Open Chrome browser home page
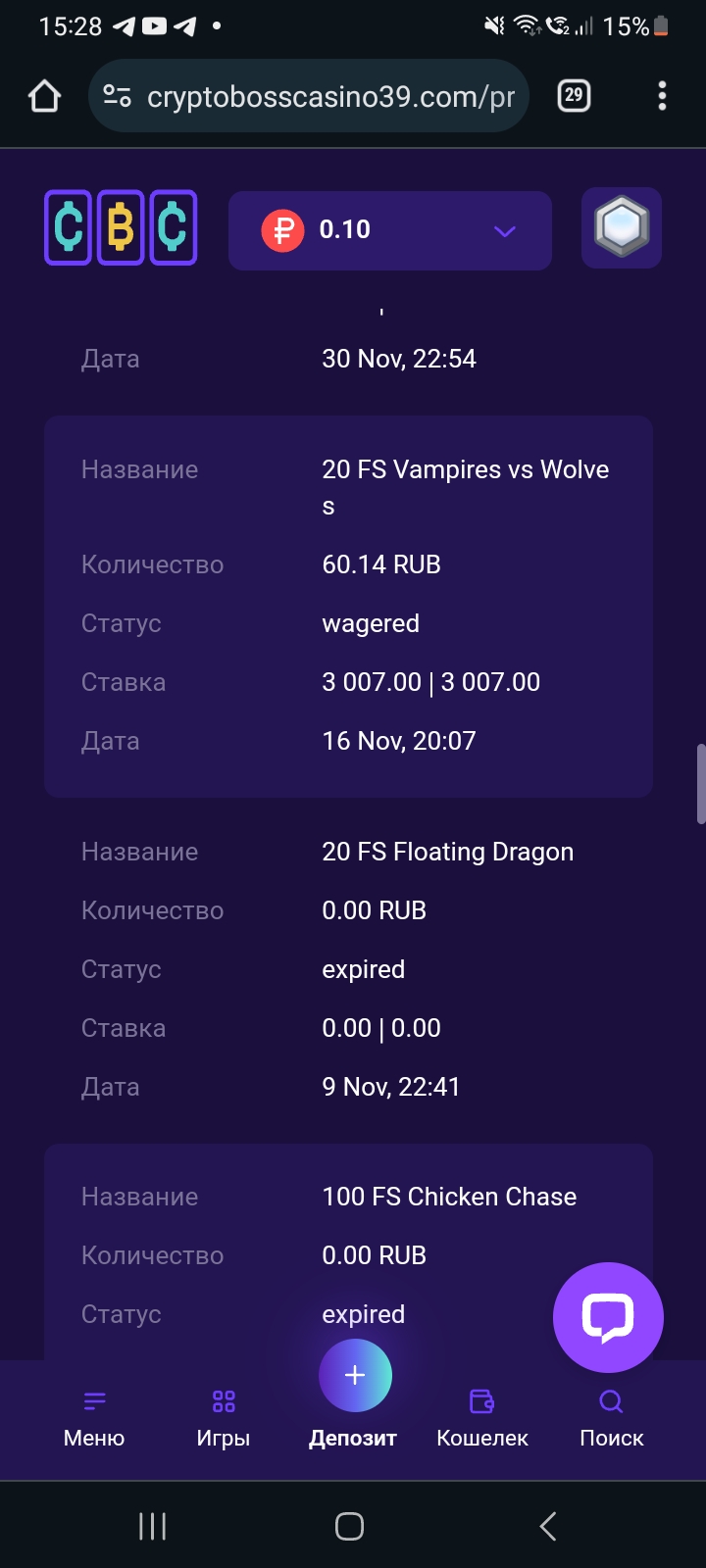The image size is (706, 1568). point(45,96)
